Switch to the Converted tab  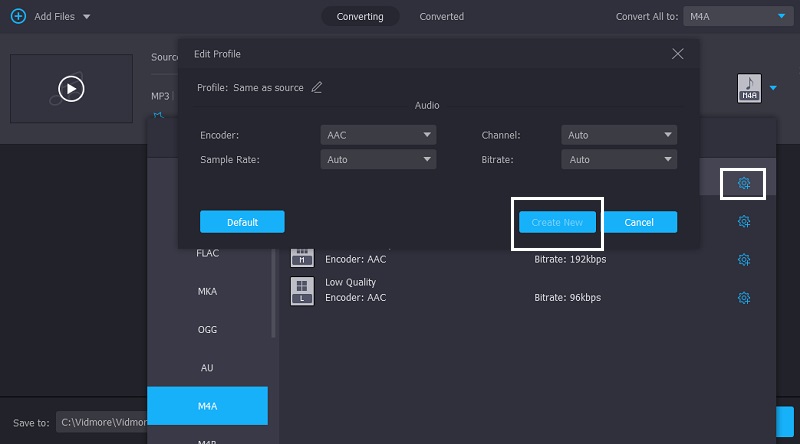tap(441, 17)
